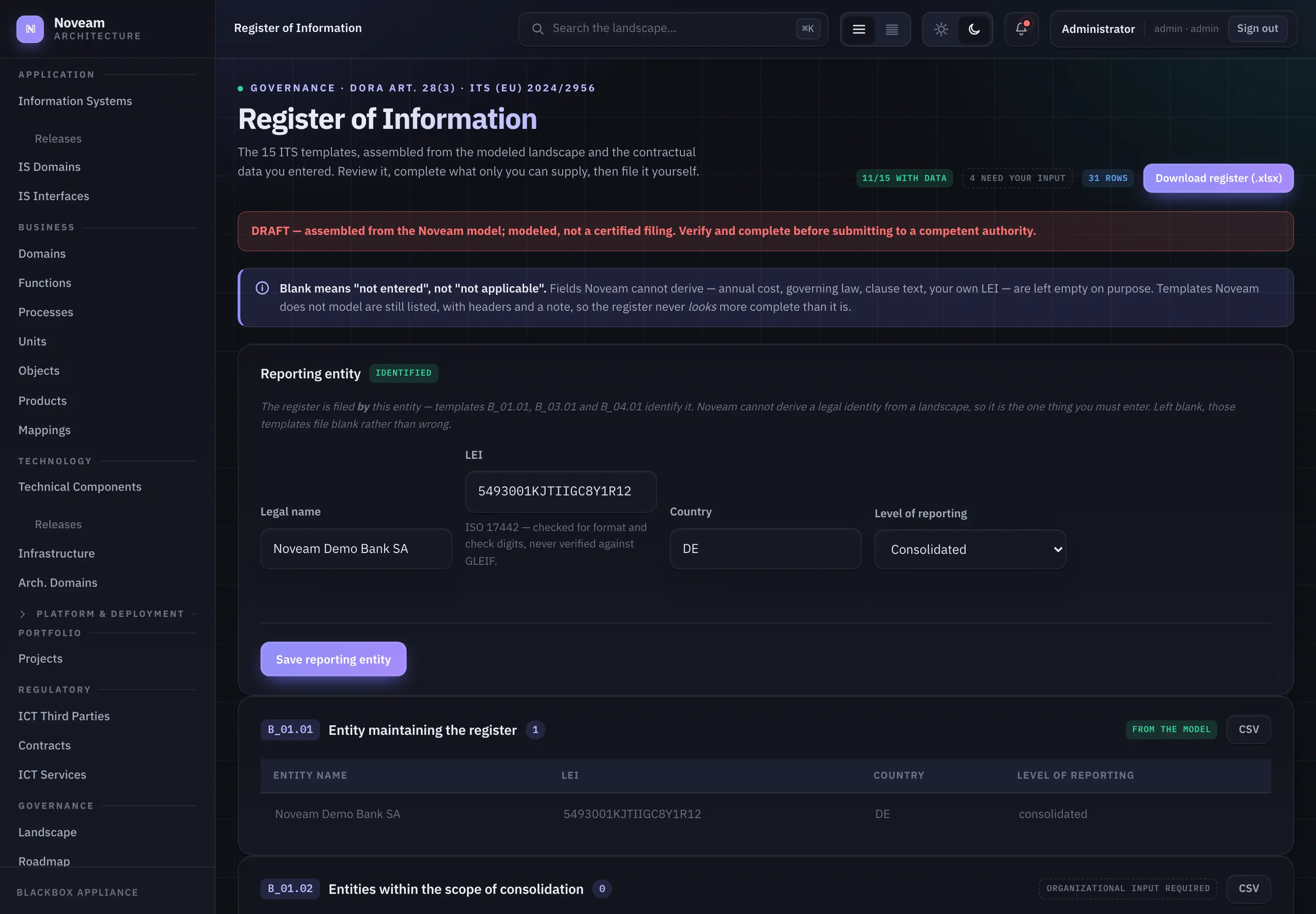This screenshot has width=1316, height=914.
Task: Switch to compact density view
Action: (891, 29)
